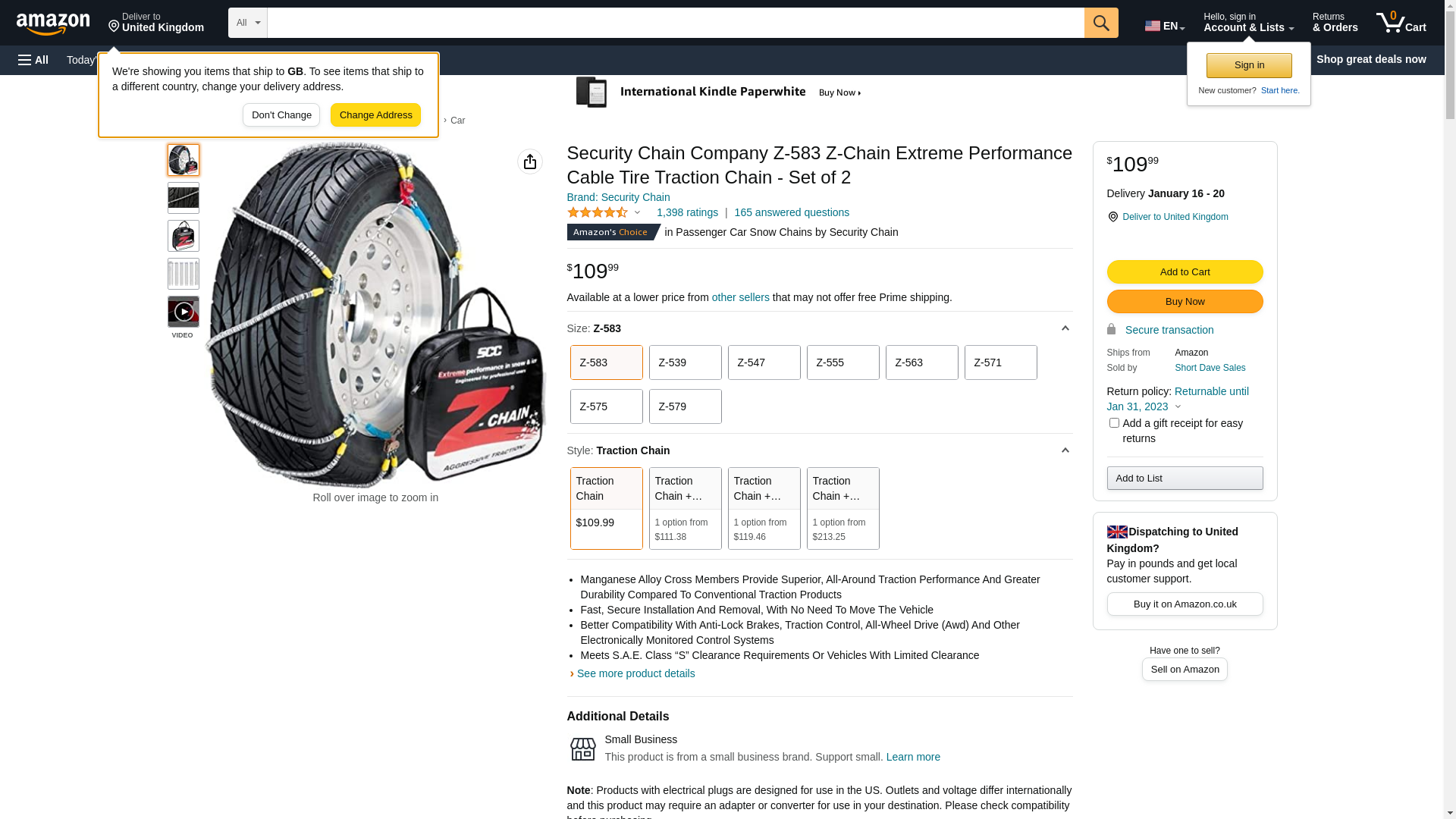Click the search input field
Image resolution: width=1456 pixels, height=819 pixels.
(675, 23)
